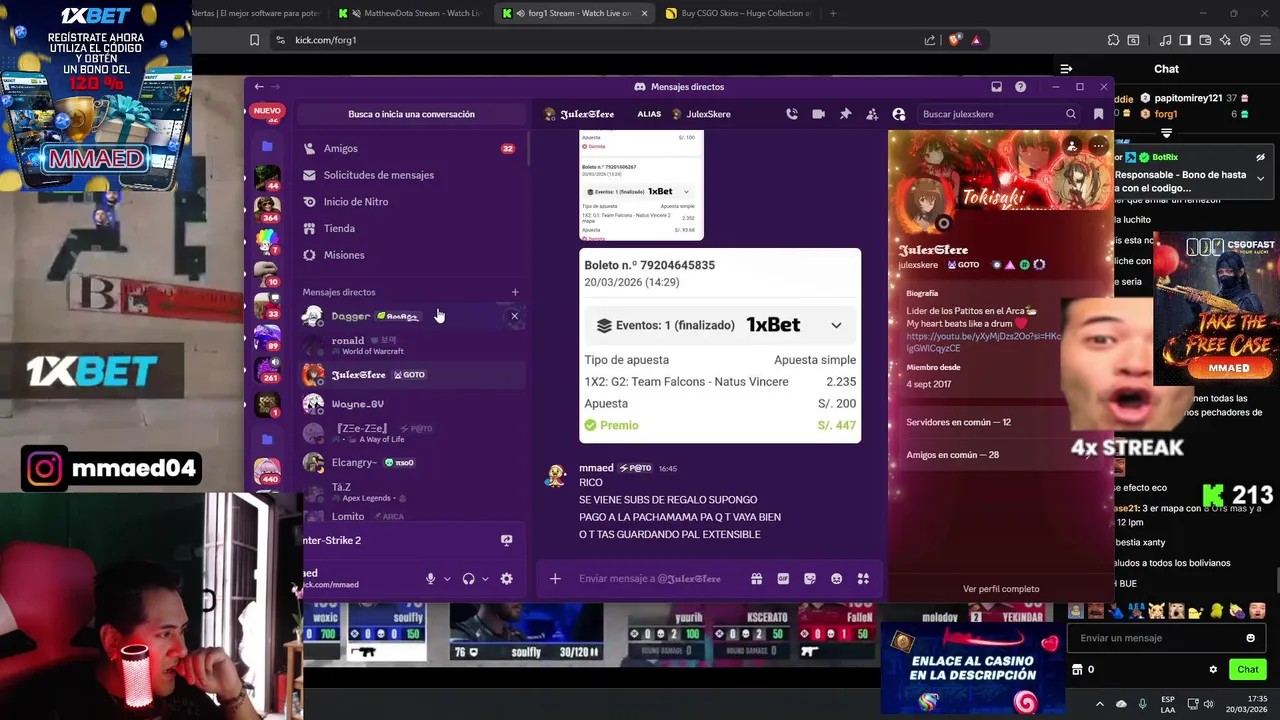
Task: Click the Discord back arrow
Action: (259, 87)
